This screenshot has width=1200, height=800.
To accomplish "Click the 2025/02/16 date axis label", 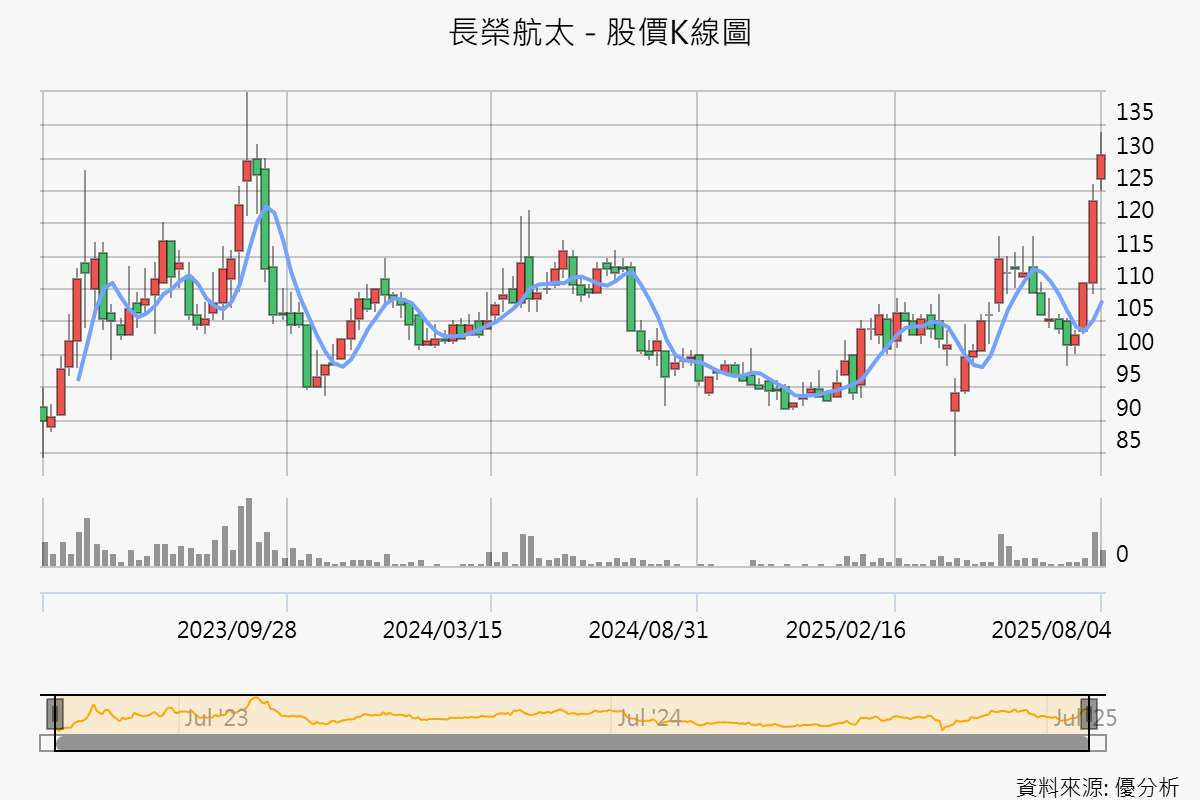I will point(845,630).
